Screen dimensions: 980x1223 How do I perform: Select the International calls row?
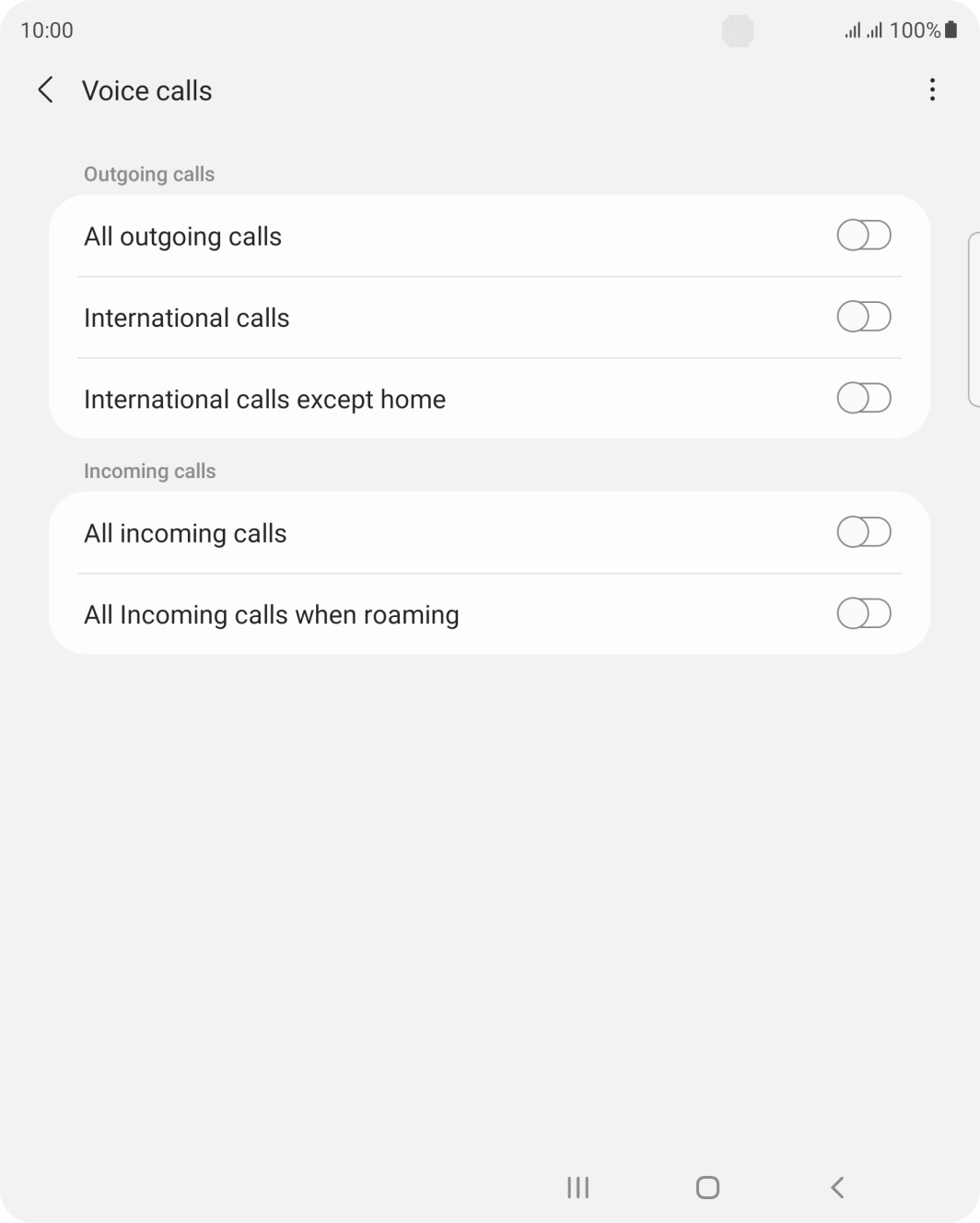click(x=368, y=317)
